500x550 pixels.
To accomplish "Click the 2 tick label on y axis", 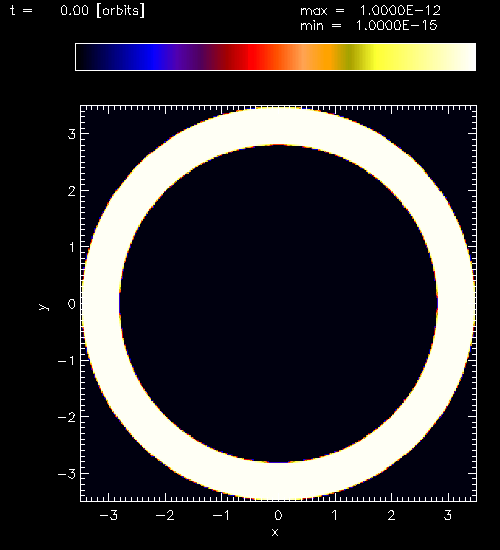I will 72,191.
